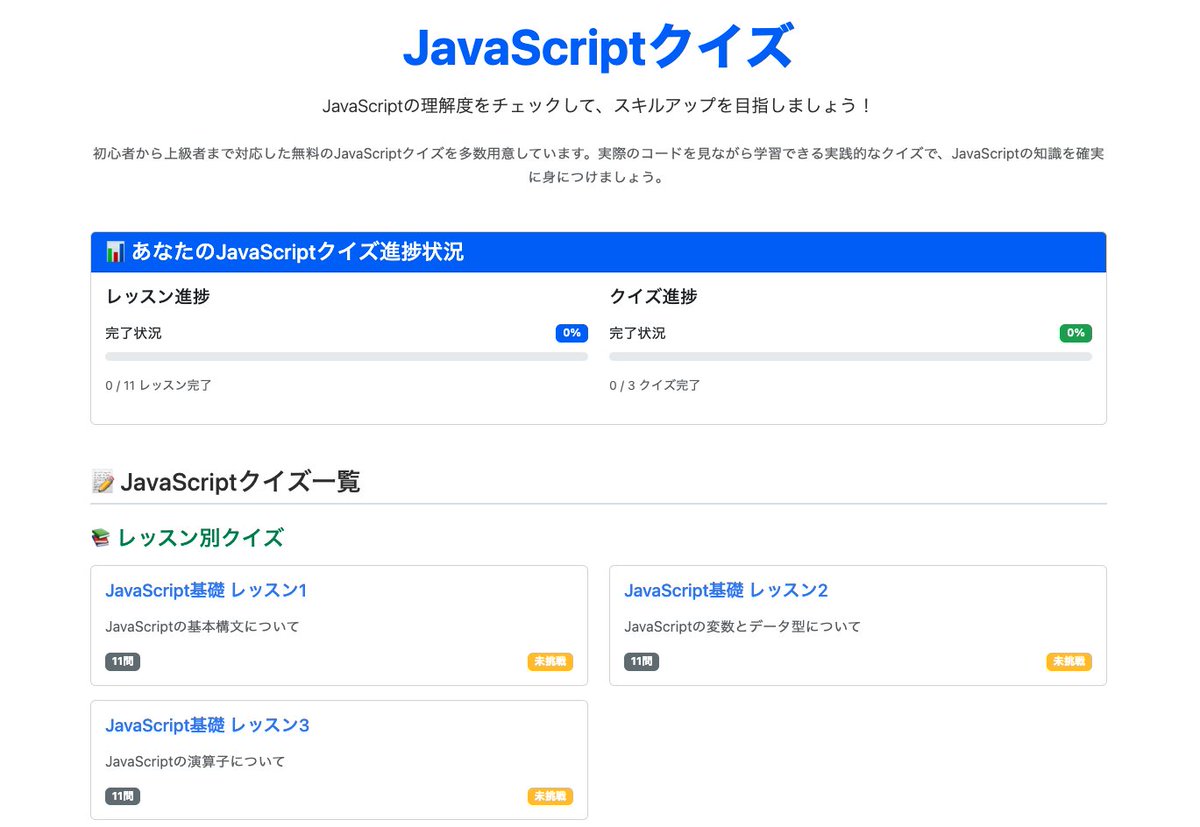Click the bar chart emoji in progress header

coord(115,252)
